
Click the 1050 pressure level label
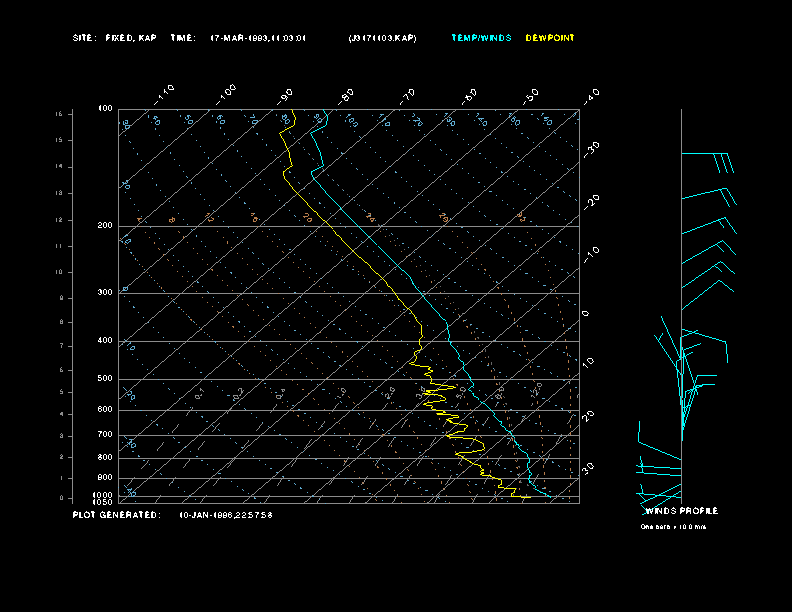point(103,502)
